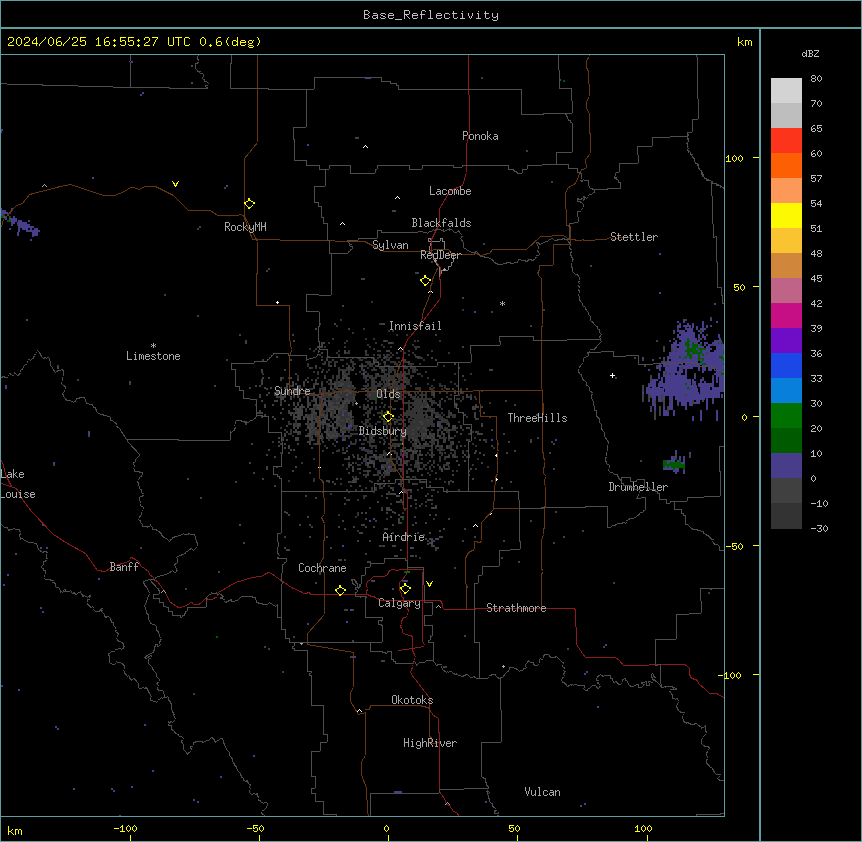The height and width of the screenshot is (842, 862).
Task: Click the Sundre city label
Action: pyautogui.click(x=292, y=391)
